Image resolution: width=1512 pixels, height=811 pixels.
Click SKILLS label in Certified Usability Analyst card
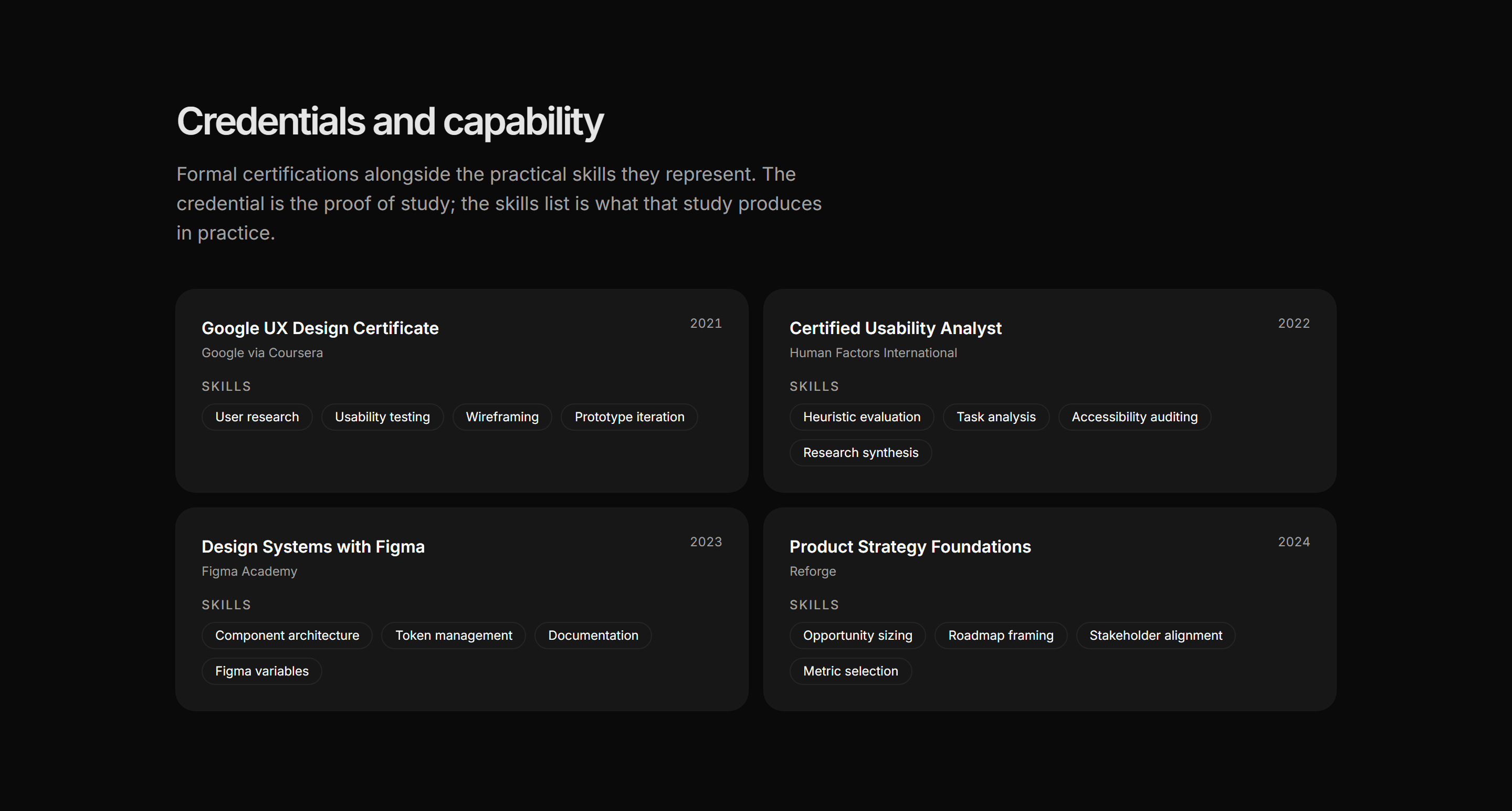[814, 387]
